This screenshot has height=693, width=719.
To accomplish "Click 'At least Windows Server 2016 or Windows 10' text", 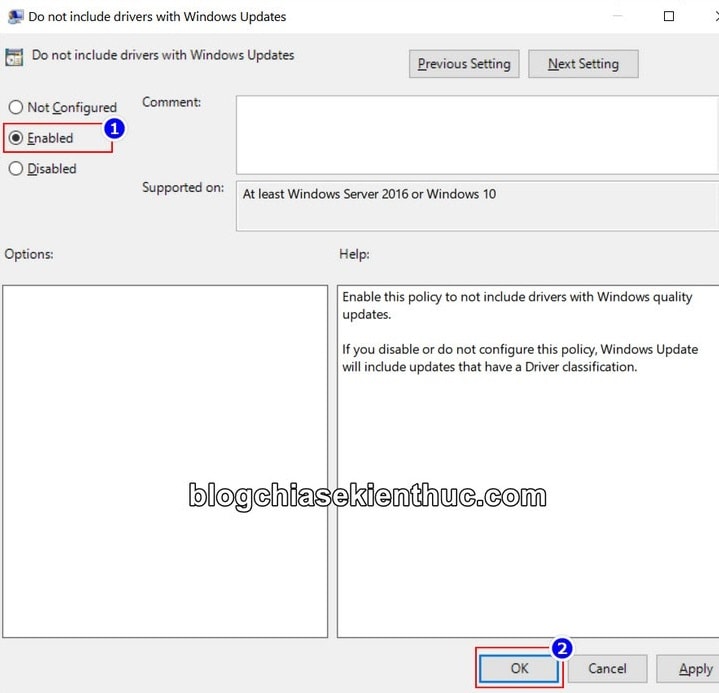I will coord(370,194).
